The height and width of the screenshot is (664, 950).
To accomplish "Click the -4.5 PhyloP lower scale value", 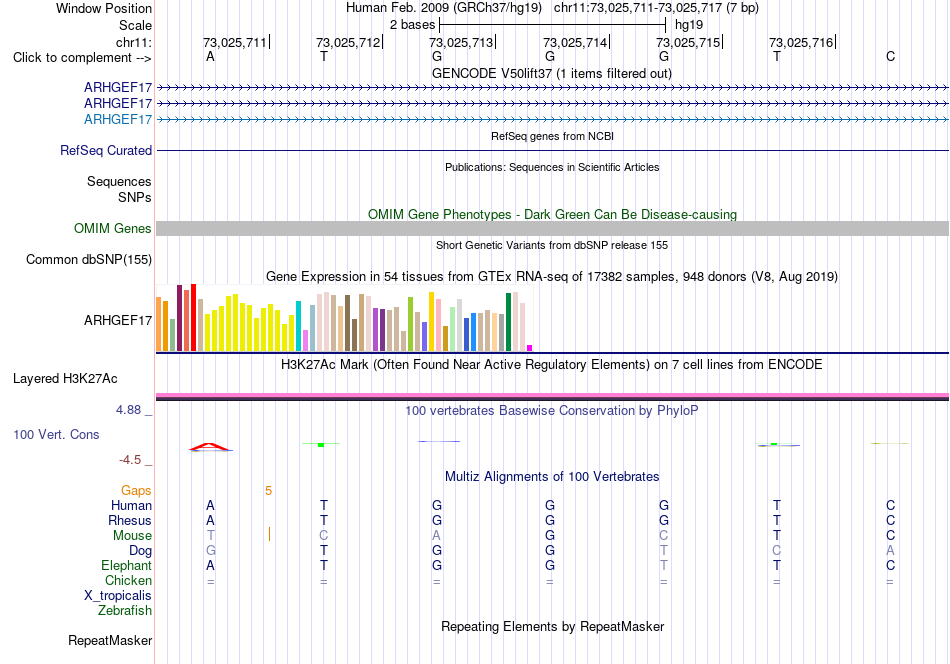I will 130,460.
